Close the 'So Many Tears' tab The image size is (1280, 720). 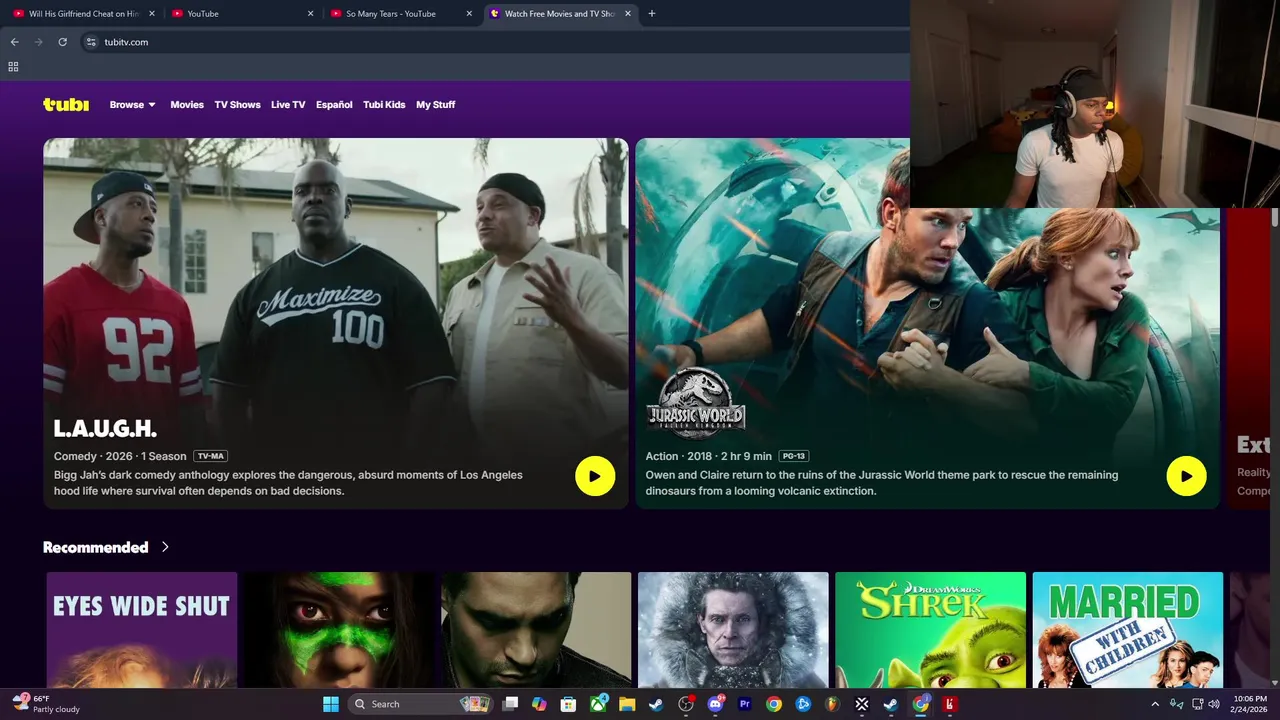[x=469, y=14]
